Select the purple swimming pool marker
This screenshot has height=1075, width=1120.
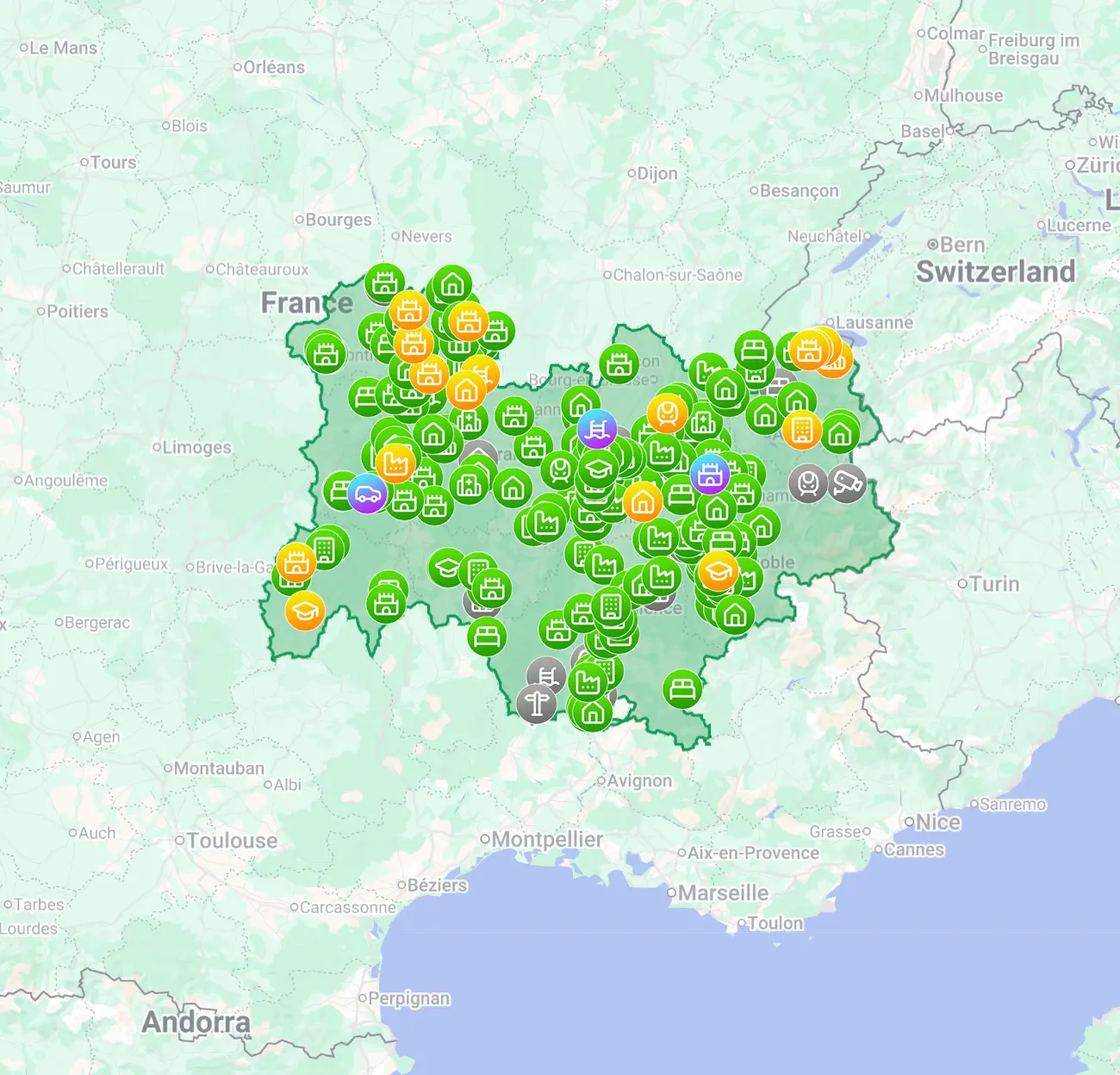tap(598, 428)
